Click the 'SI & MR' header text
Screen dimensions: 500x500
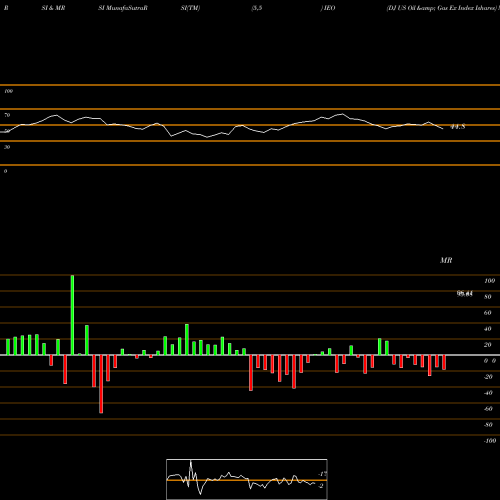pos(53,8)
